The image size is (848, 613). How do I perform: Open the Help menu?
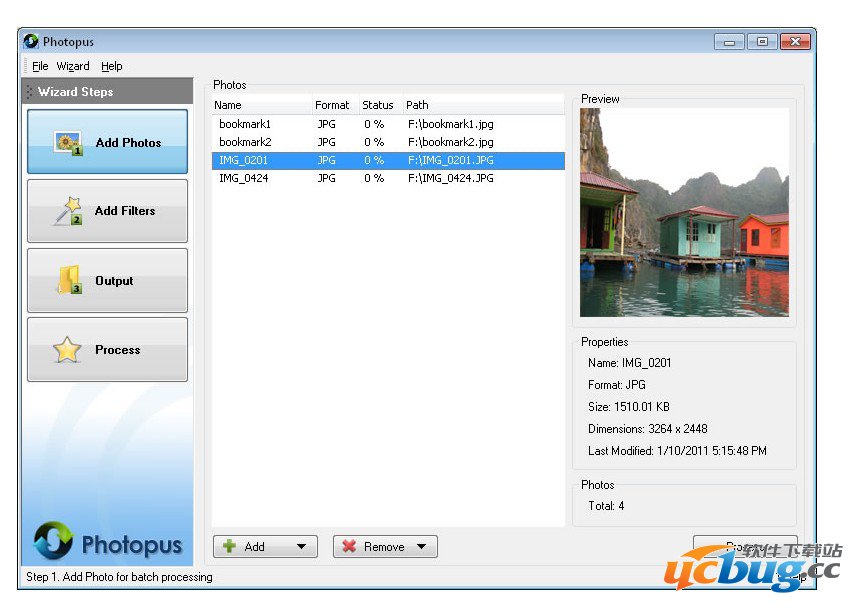pyautogui.click(x=112, y=66)
